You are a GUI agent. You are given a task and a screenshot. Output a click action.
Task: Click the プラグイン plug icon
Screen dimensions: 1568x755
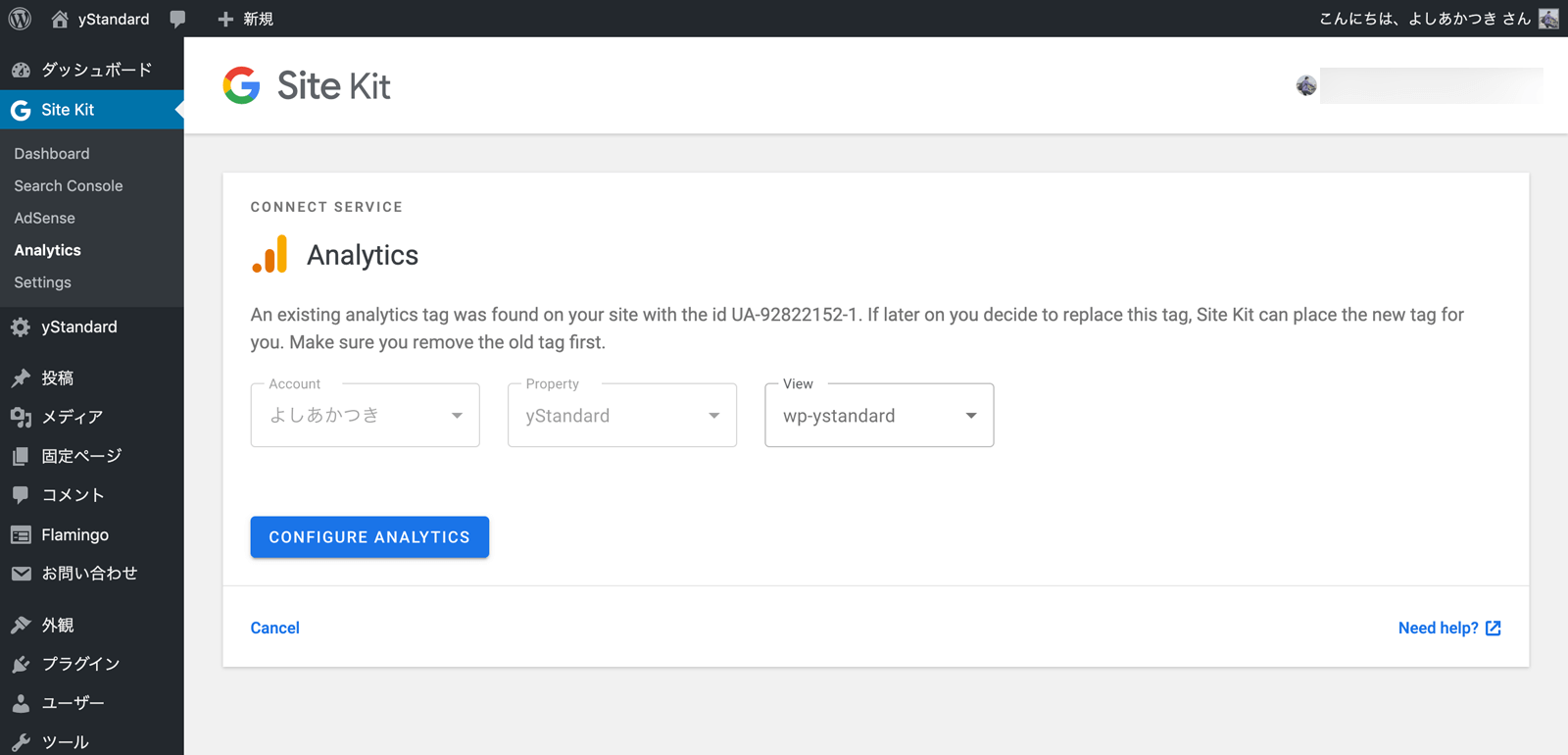pos(21,664)
